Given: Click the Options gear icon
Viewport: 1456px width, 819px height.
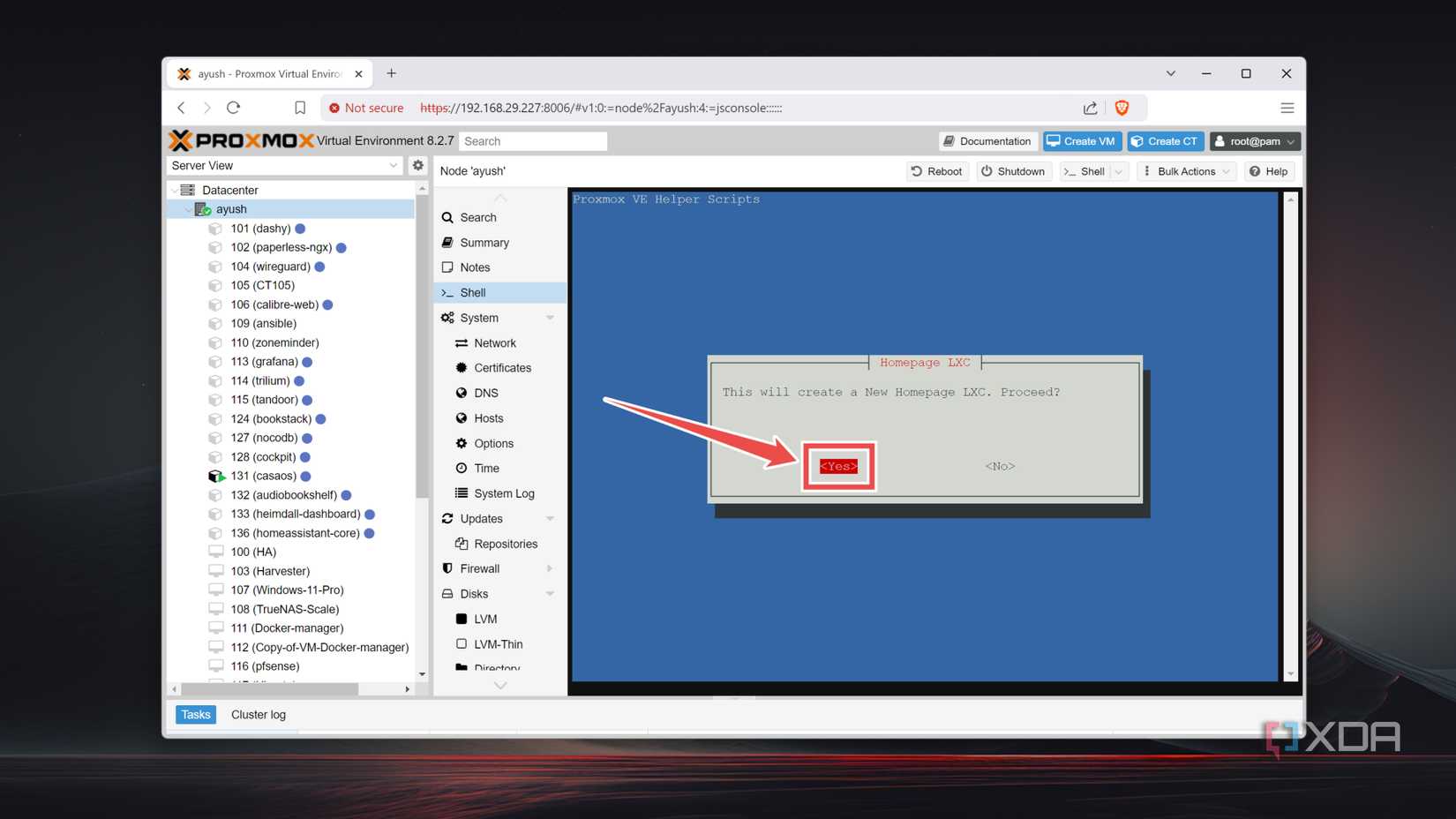Looking at the screenshot, I should pos(461,443).
